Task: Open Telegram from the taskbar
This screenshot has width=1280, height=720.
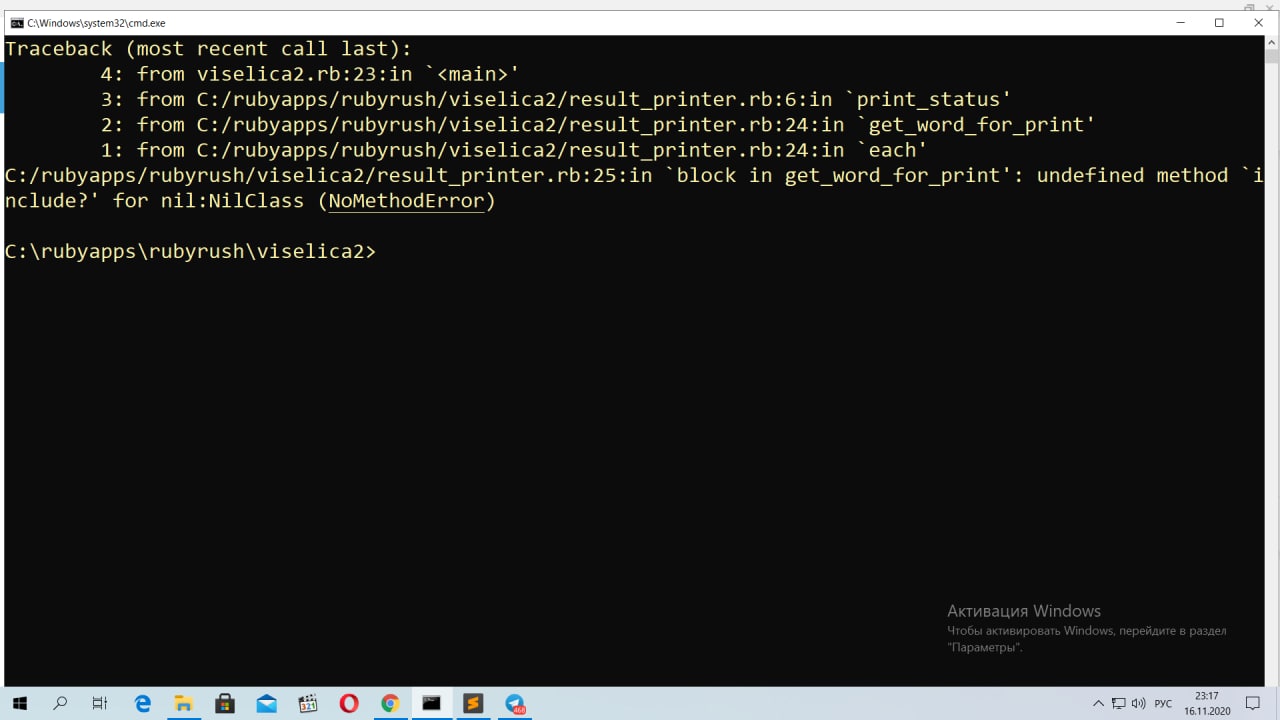Action: coord(514,703)
